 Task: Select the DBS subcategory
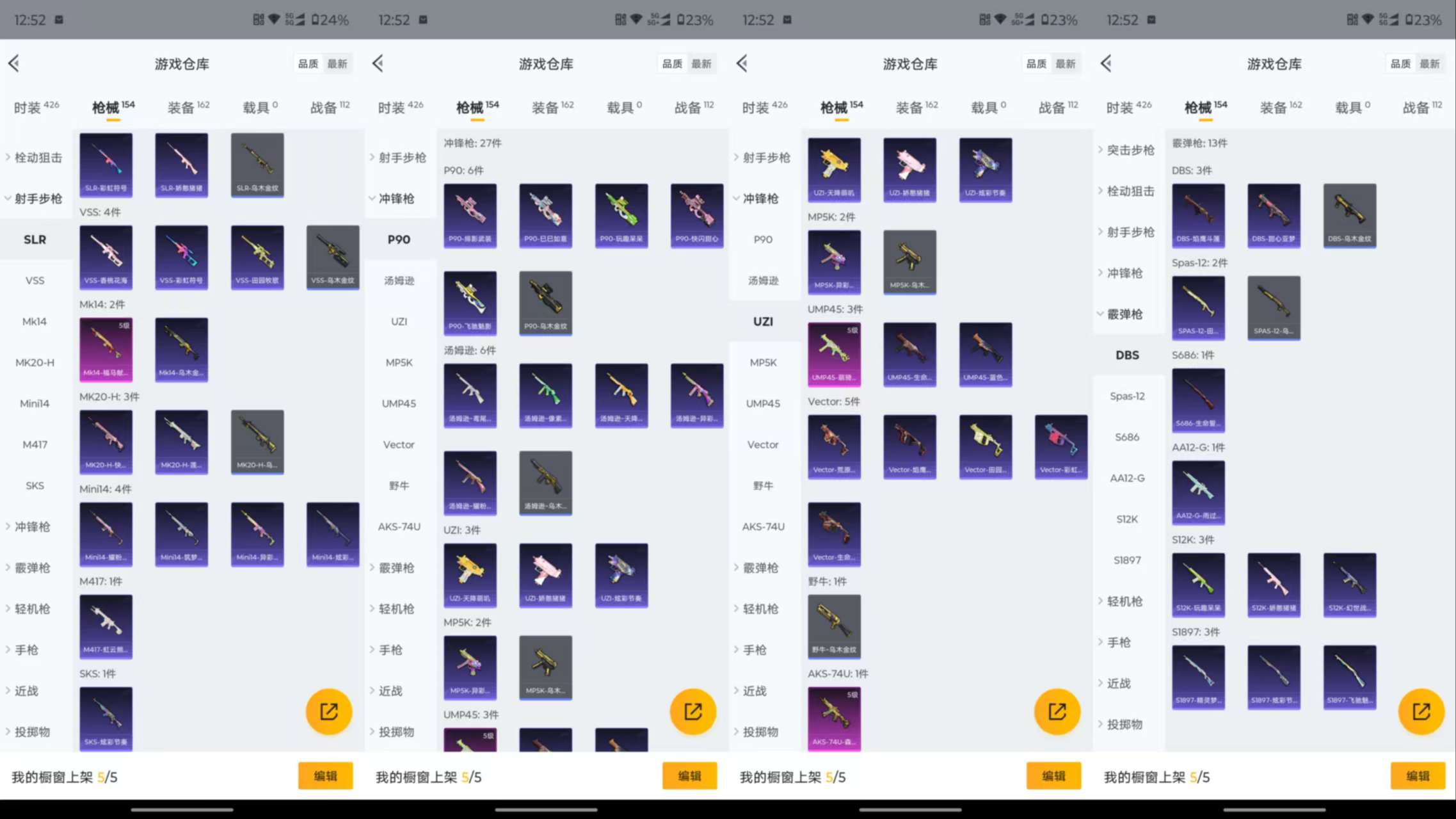(1127, 355)
